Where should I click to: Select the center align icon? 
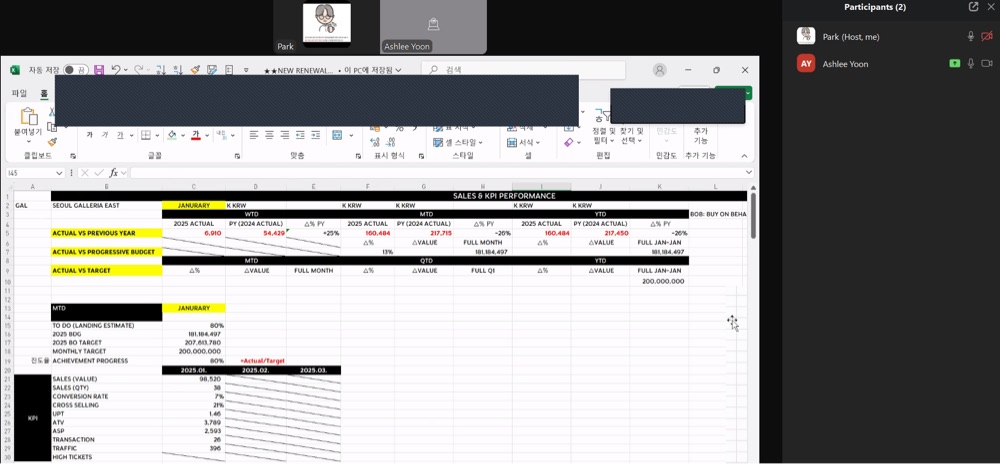[x=269, y=135]
